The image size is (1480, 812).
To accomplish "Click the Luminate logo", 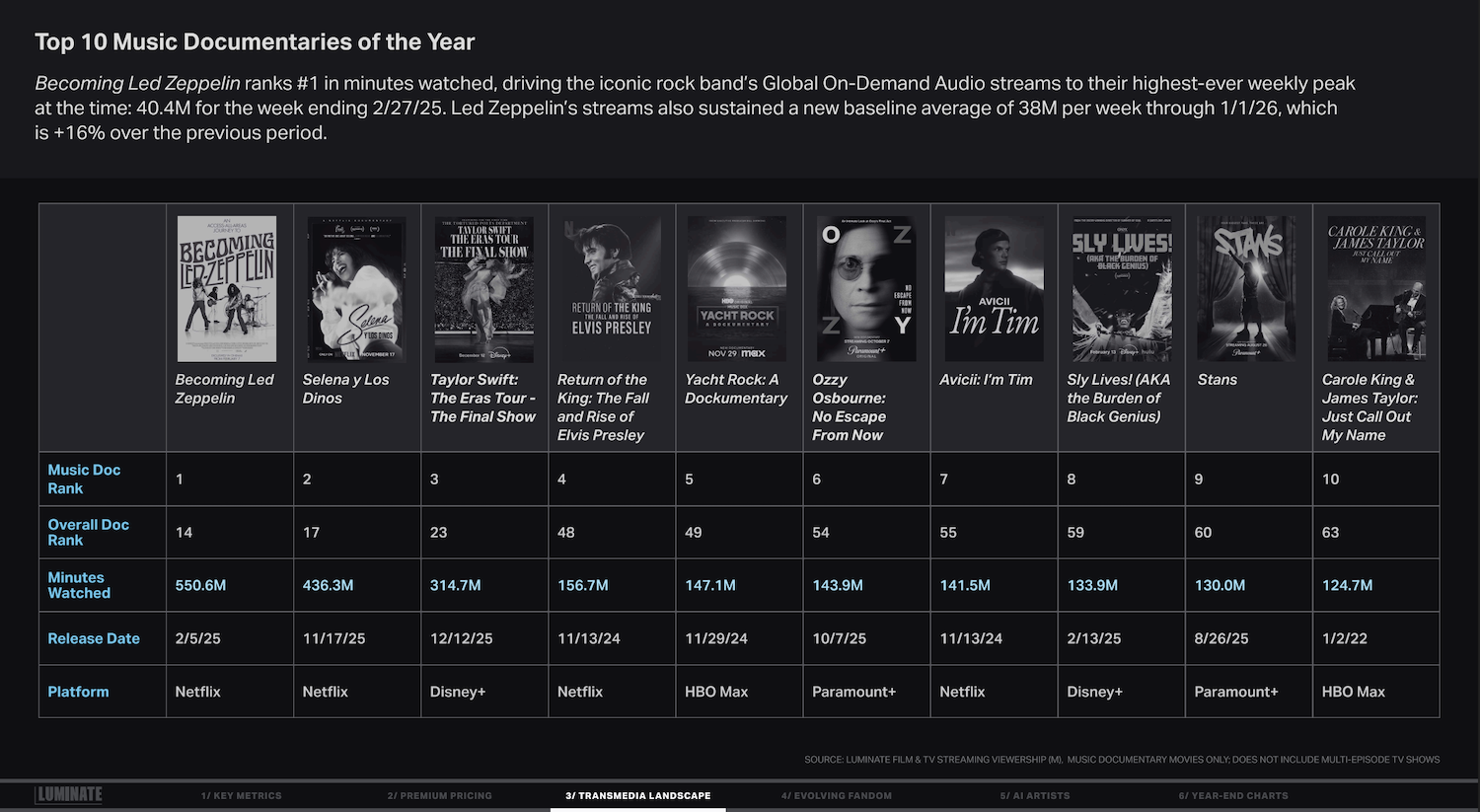I will coord(69,794).
